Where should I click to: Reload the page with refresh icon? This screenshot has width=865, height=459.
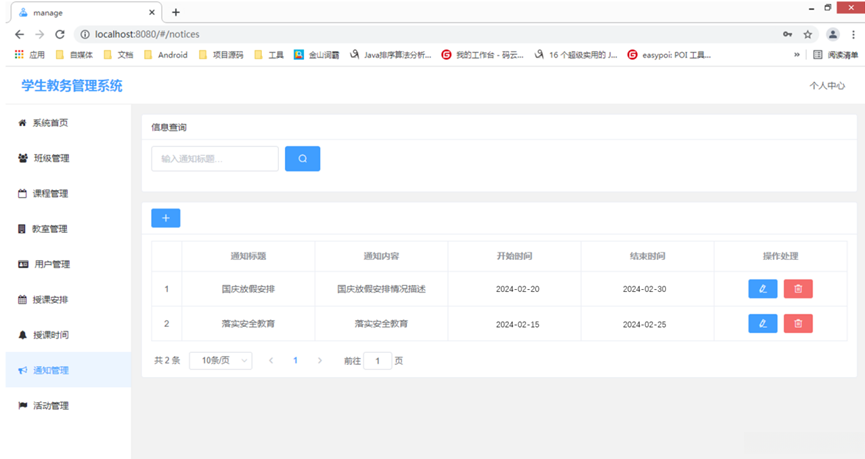tap(60, 34)
